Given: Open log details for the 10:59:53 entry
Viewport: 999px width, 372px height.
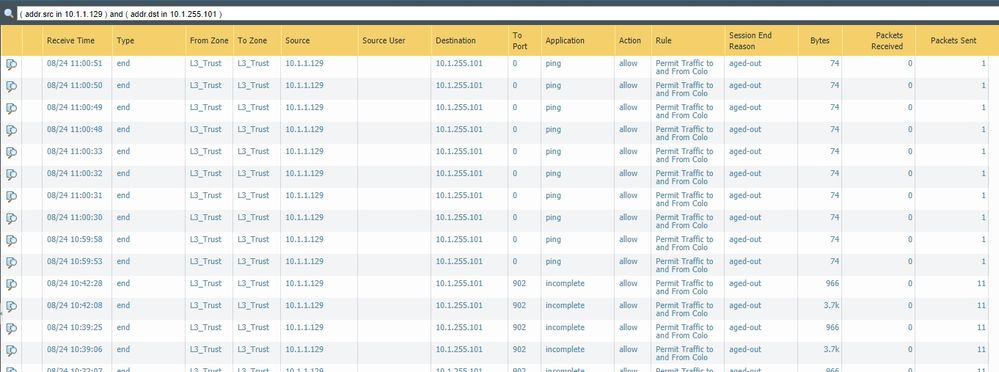Looking at the screenshot, I should coord(11,262).
